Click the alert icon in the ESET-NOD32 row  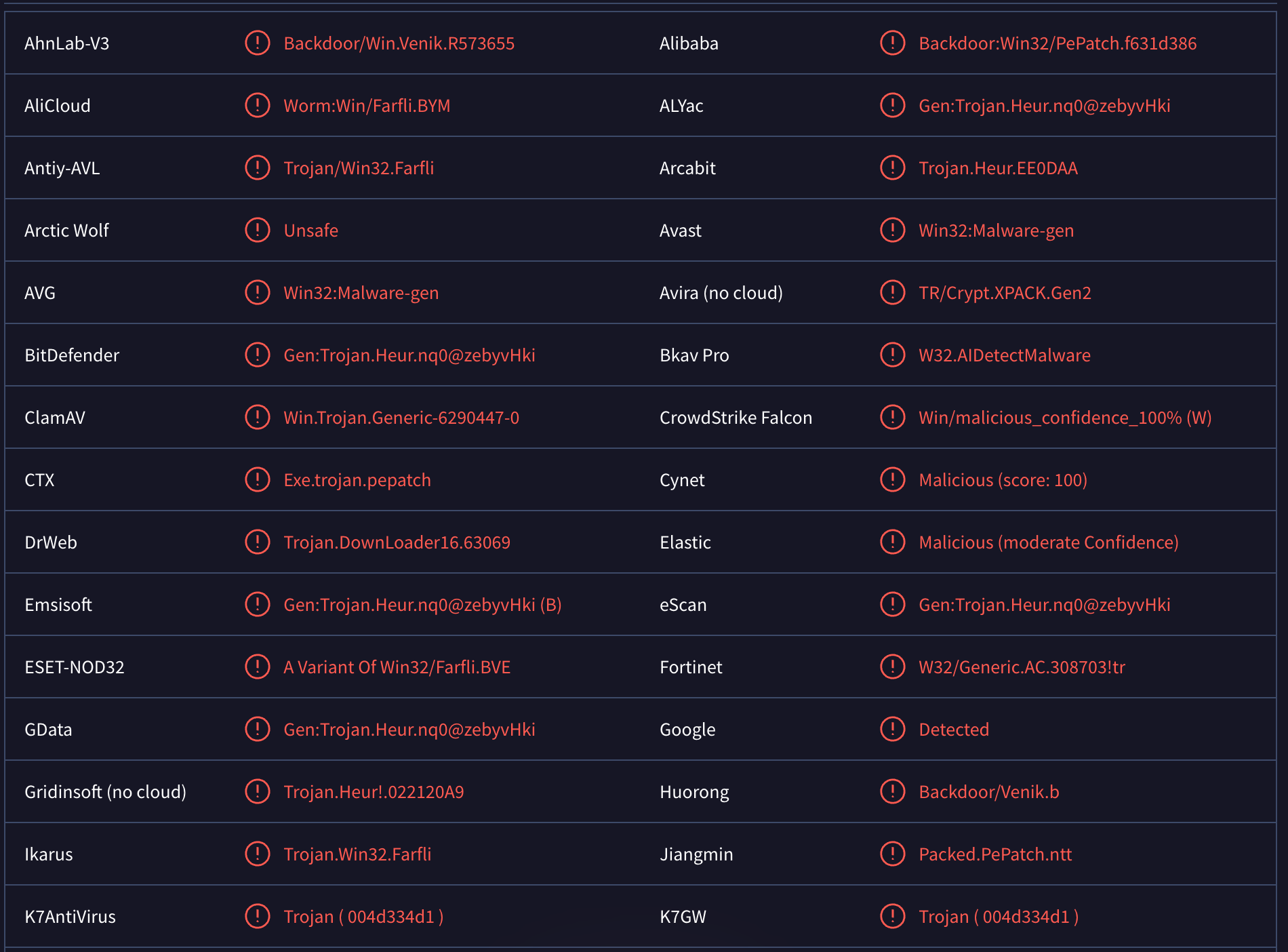(257, 667)
